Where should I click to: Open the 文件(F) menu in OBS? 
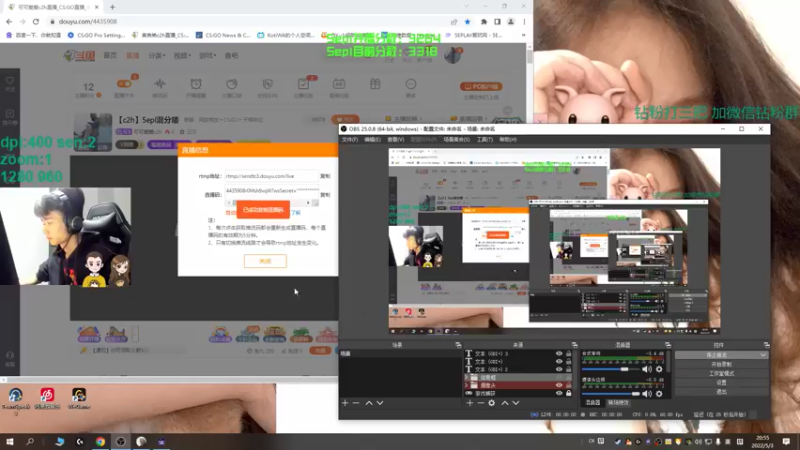(x=349, y=139)
